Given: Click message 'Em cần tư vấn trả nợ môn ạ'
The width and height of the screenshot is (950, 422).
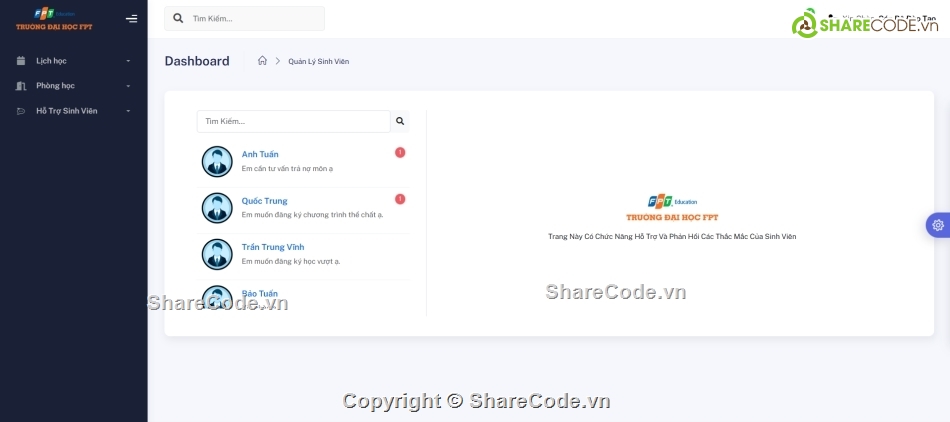Looking at the screenshot, I should [x=287, y=168].
